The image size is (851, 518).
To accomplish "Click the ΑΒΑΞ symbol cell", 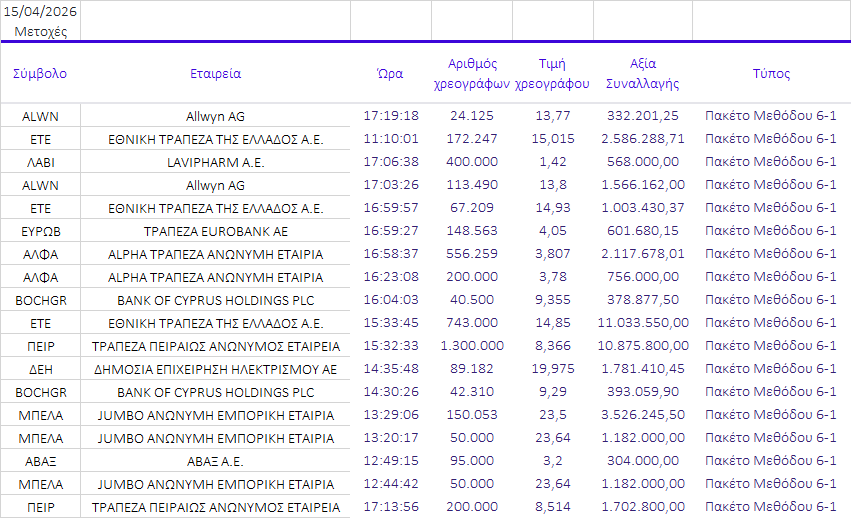I will click(x=41, y=461).
